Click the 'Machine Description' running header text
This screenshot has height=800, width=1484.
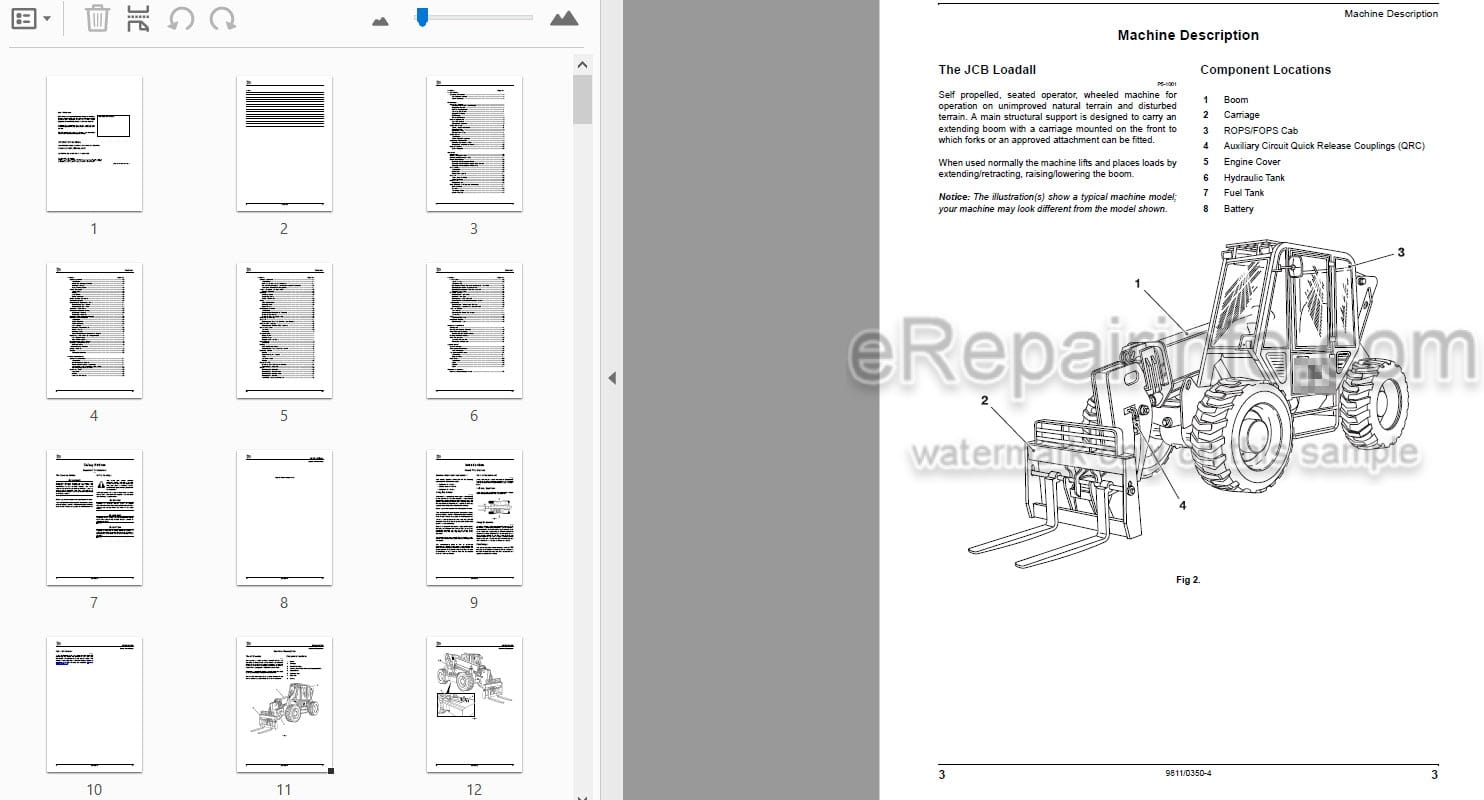pyautogui.click(x=1391, y=14)
